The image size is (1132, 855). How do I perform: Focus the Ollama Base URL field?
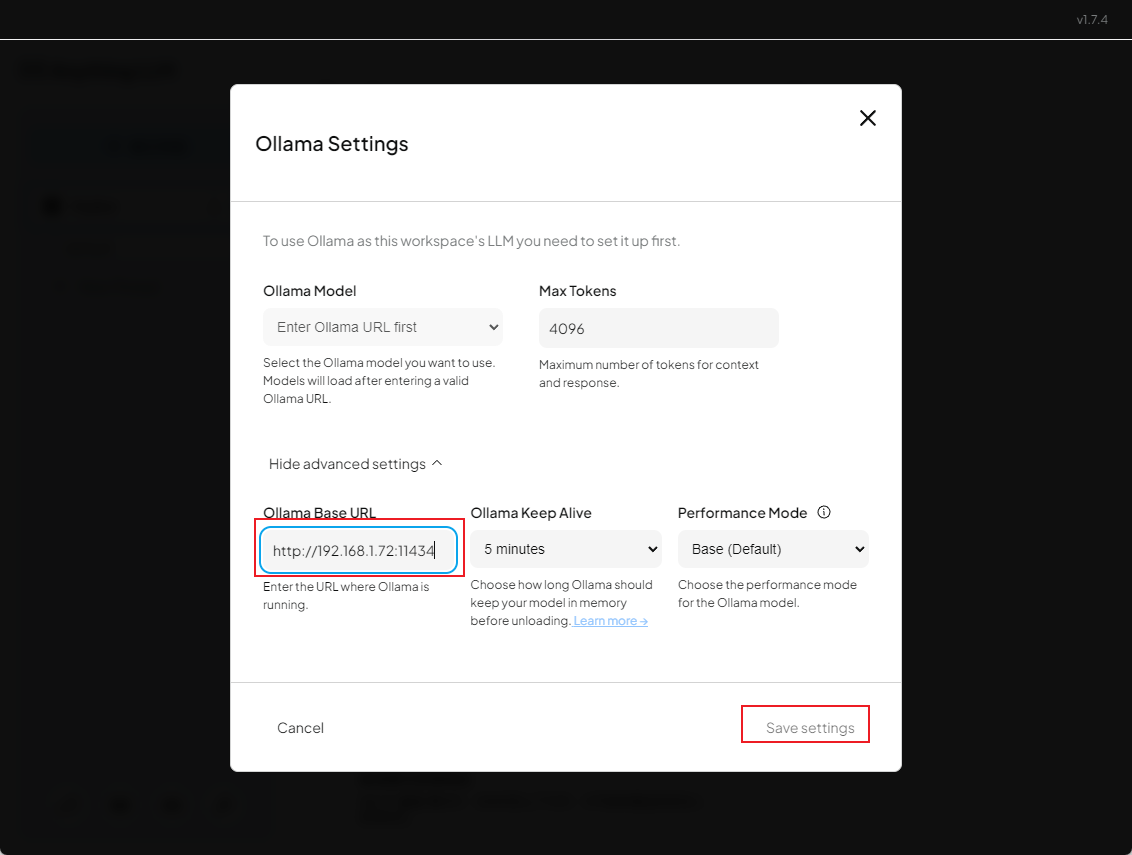point(359,550)
